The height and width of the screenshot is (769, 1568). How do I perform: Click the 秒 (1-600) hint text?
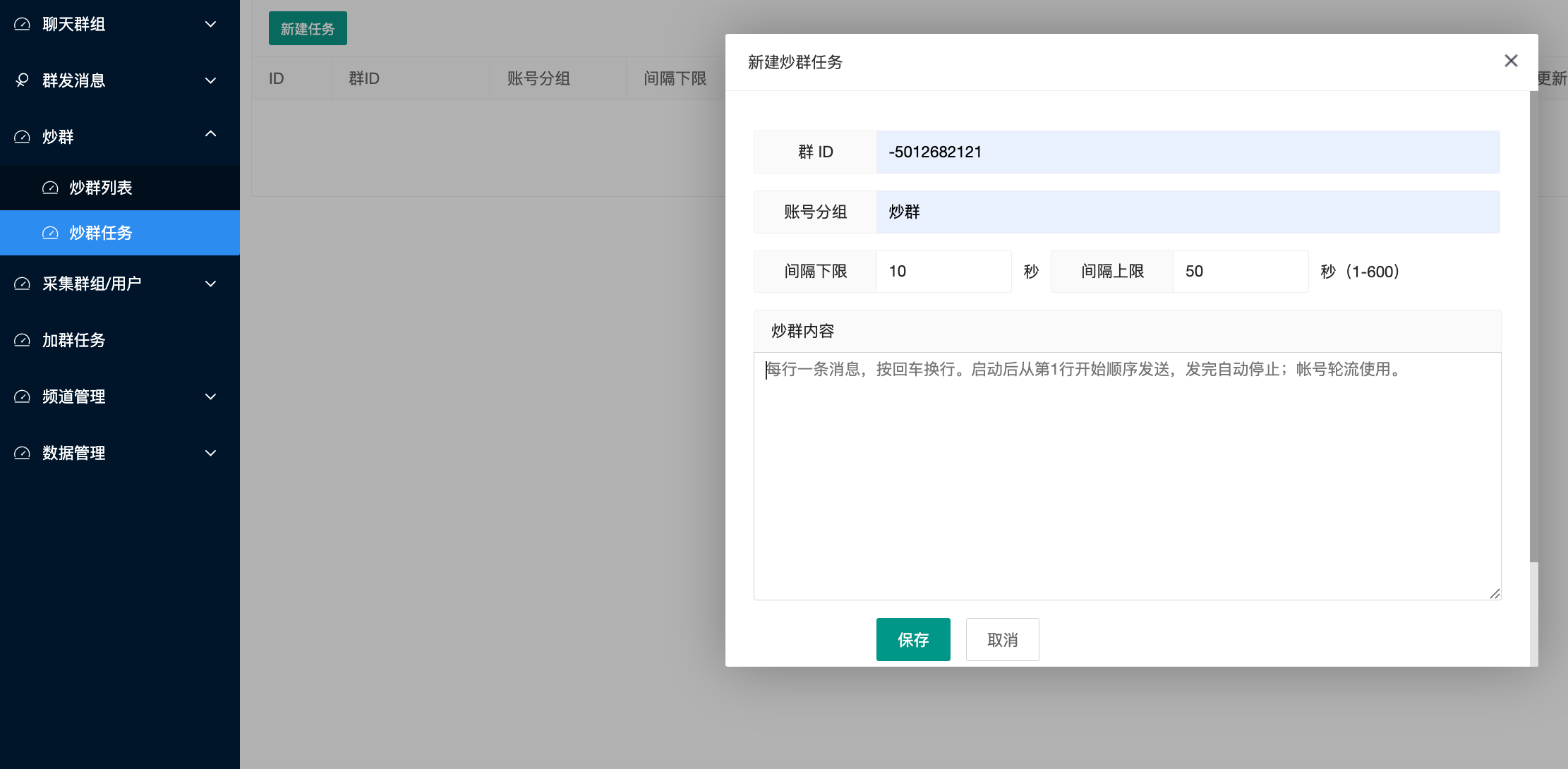1360,272
